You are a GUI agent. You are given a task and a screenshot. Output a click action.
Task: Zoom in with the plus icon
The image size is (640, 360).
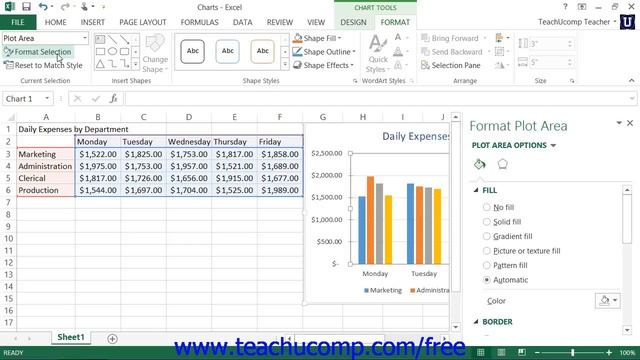click(x=609, y=352)
